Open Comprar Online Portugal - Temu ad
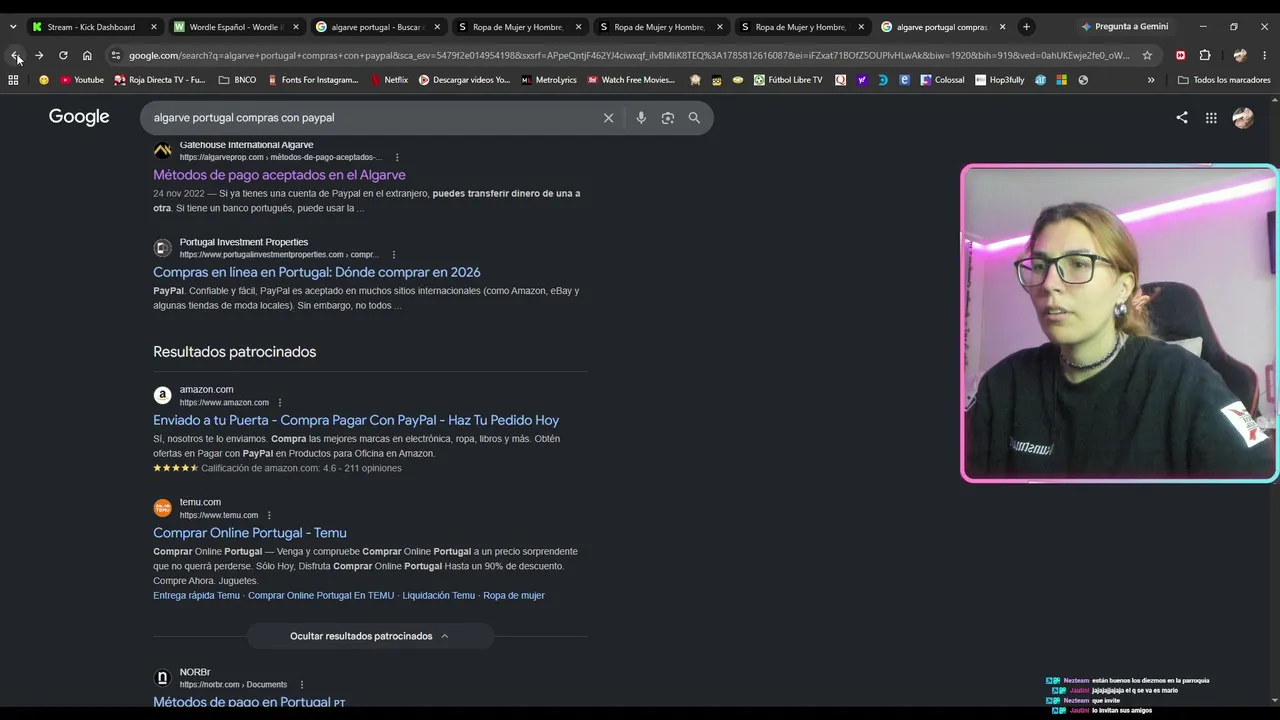1280x720 pixels. (250, 533)
